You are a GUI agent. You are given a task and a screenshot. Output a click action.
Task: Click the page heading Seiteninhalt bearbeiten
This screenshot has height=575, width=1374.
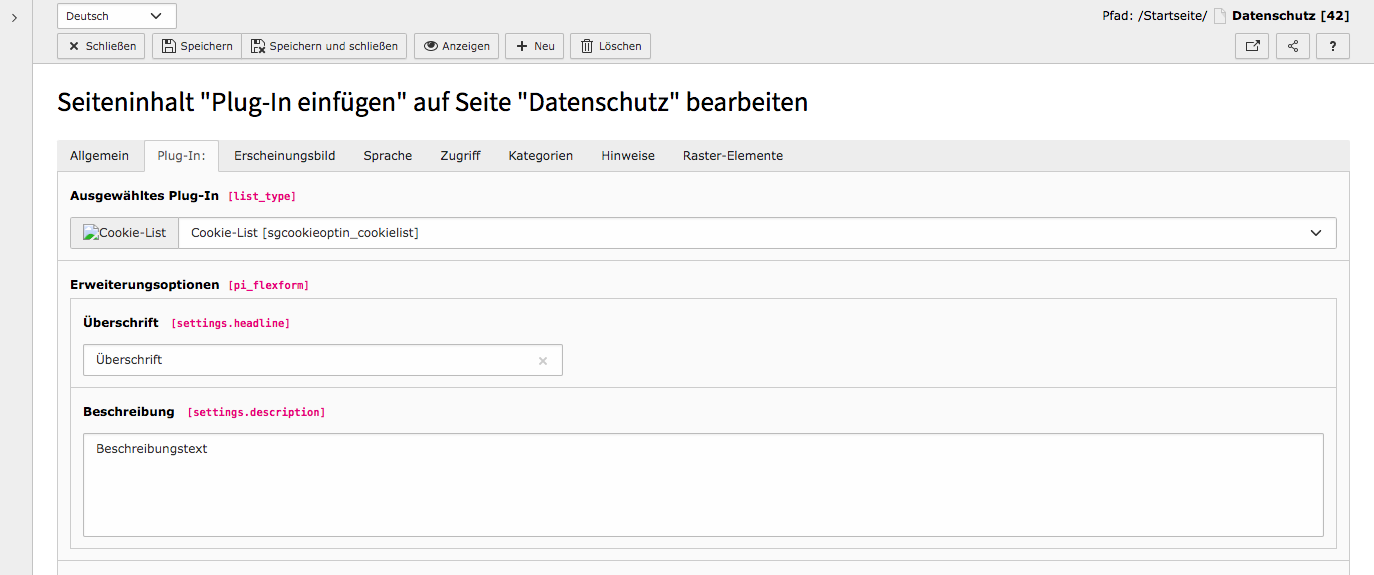[x=433, y=102]
